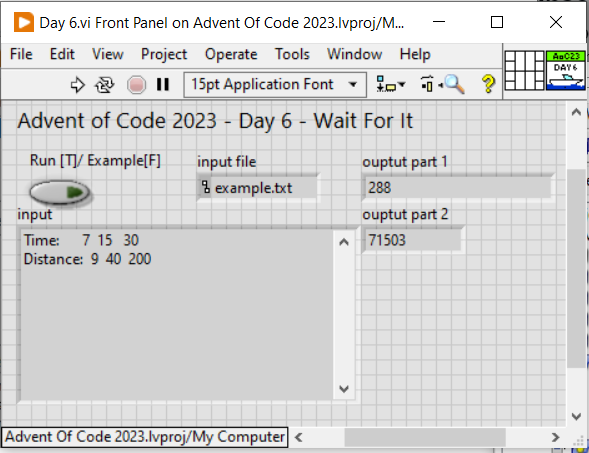Screen dimensions: 589x453
Task: Open the Project menu
Action: click(x=164, y=54)
